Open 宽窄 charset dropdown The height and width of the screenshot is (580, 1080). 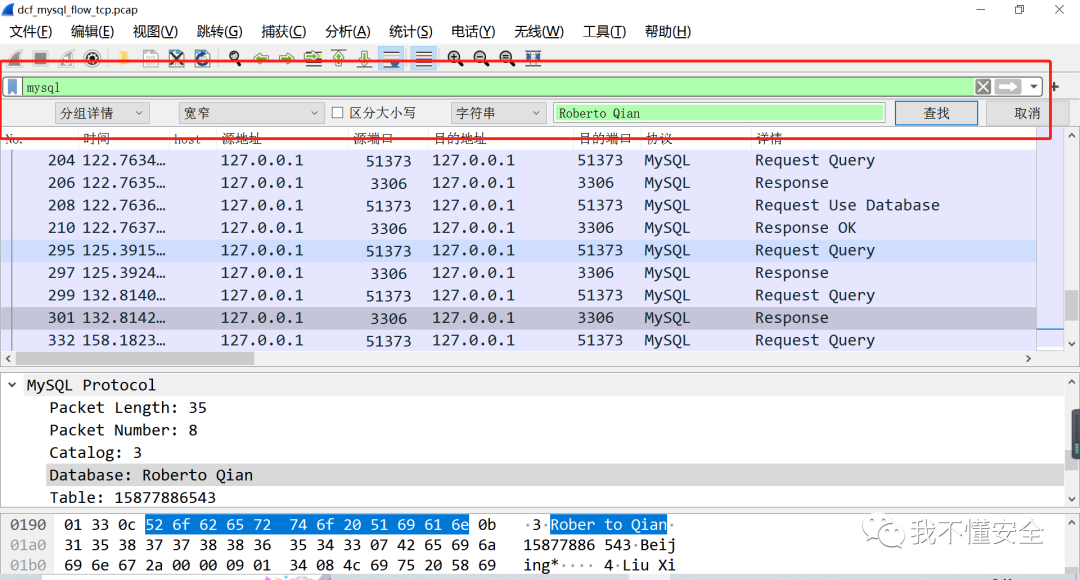coord(251,113)
